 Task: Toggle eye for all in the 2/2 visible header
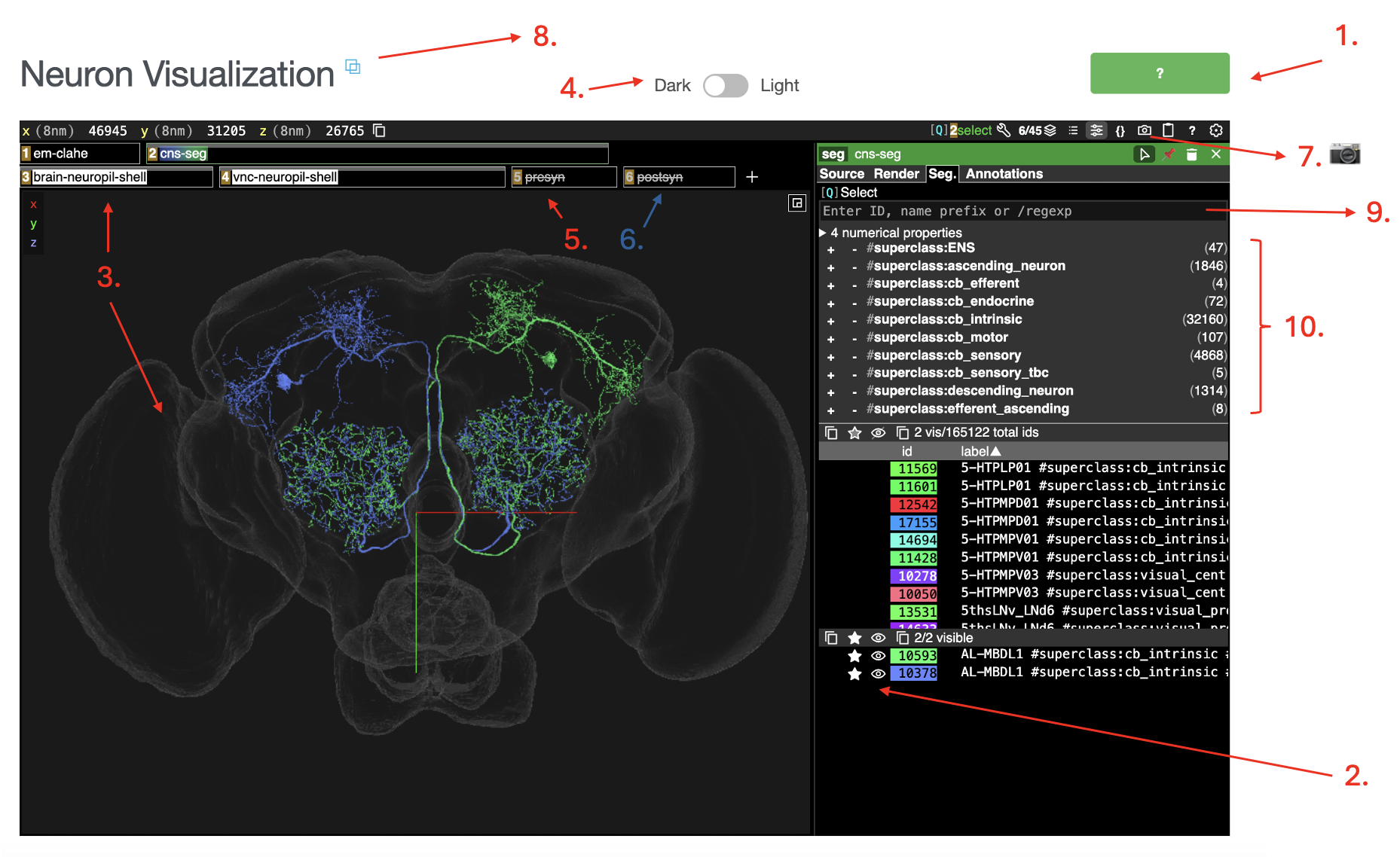point(878,638)
